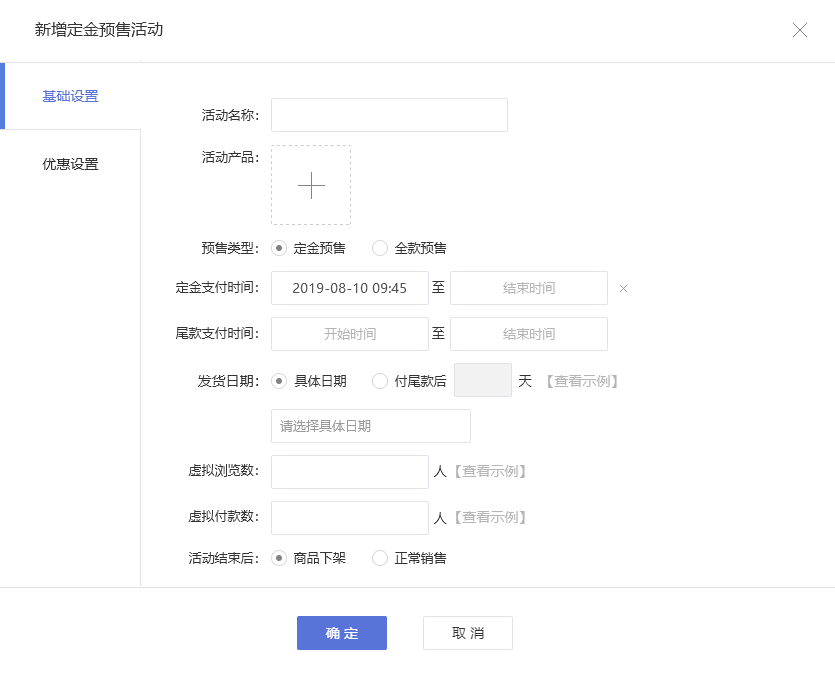Screen dimensions: 835x677
Task: Click the 取消 button
Action: [x=468, y=633]
